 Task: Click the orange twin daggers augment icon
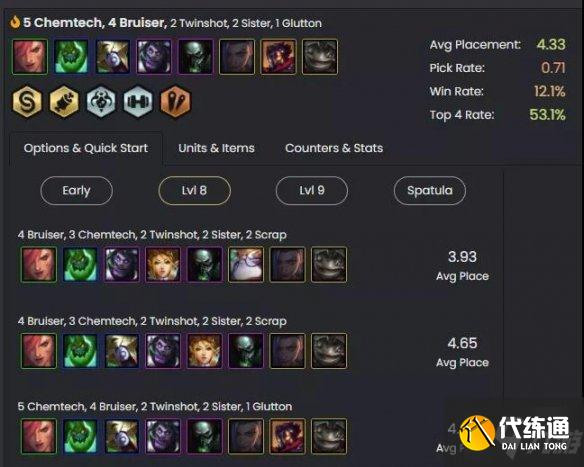coord(175,101)
